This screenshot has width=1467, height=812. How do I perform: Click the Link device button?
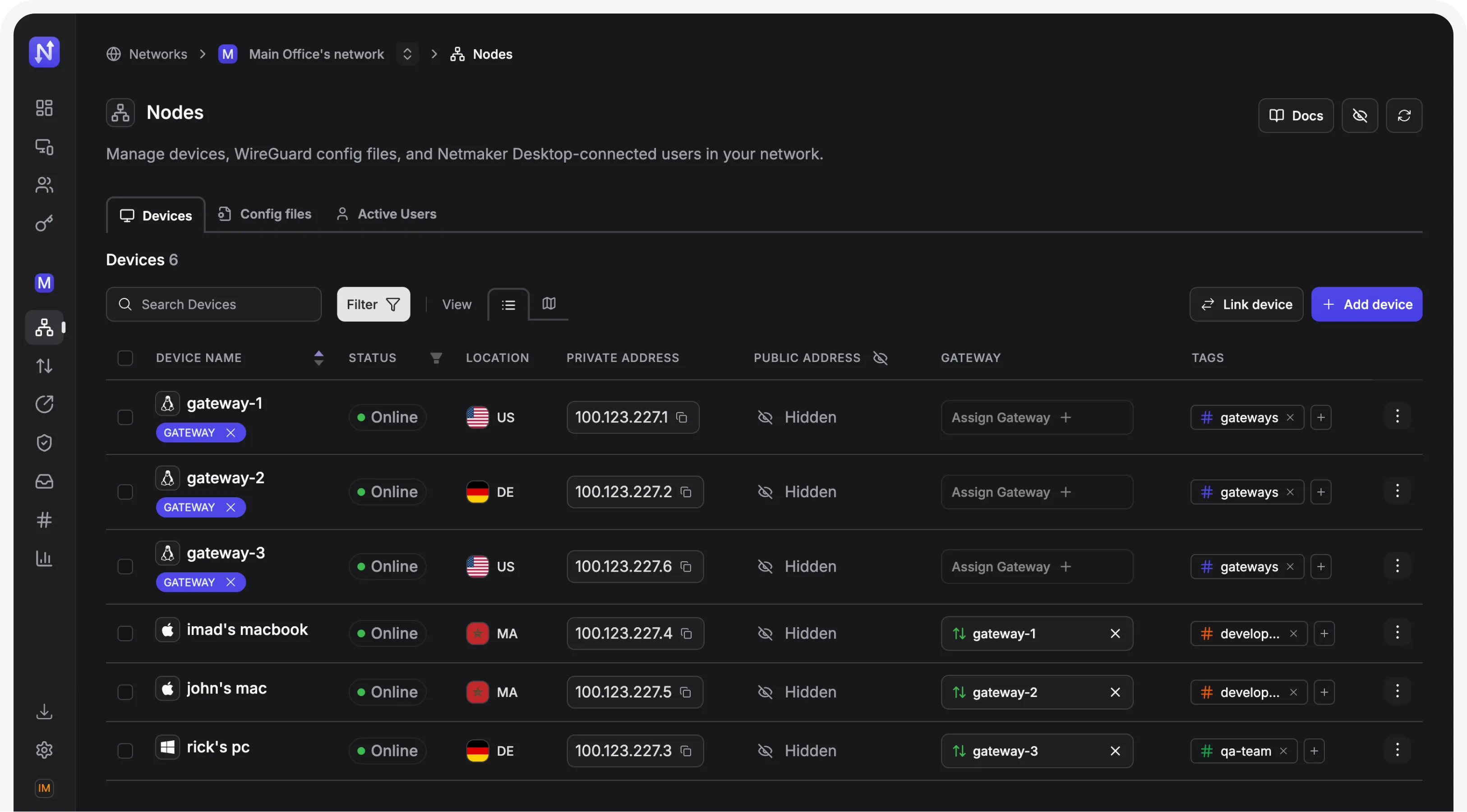point(1246,304)
